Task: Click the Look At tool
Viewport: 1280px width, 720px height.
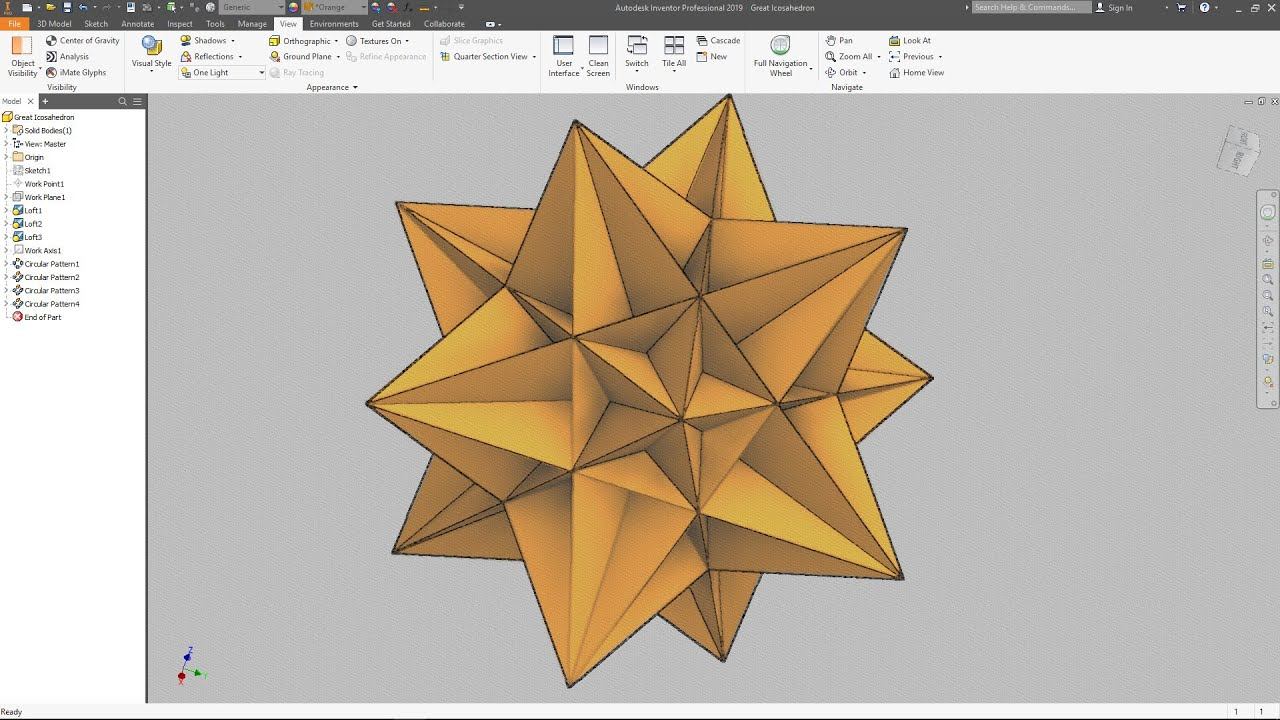Action: (x=910, y=41)
